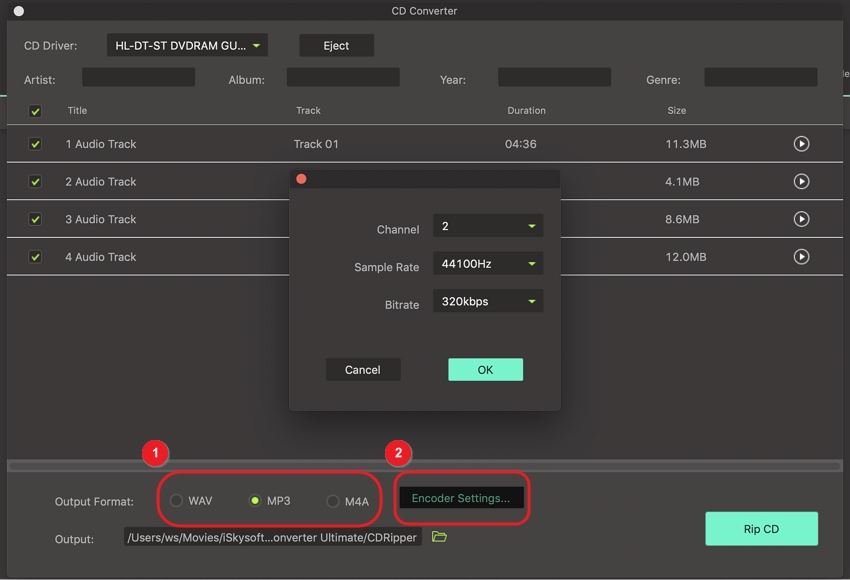Uncheck the 3 Audio Track checkbox
850x580 pixels.
pyautogui.click(x=36, y=219)
